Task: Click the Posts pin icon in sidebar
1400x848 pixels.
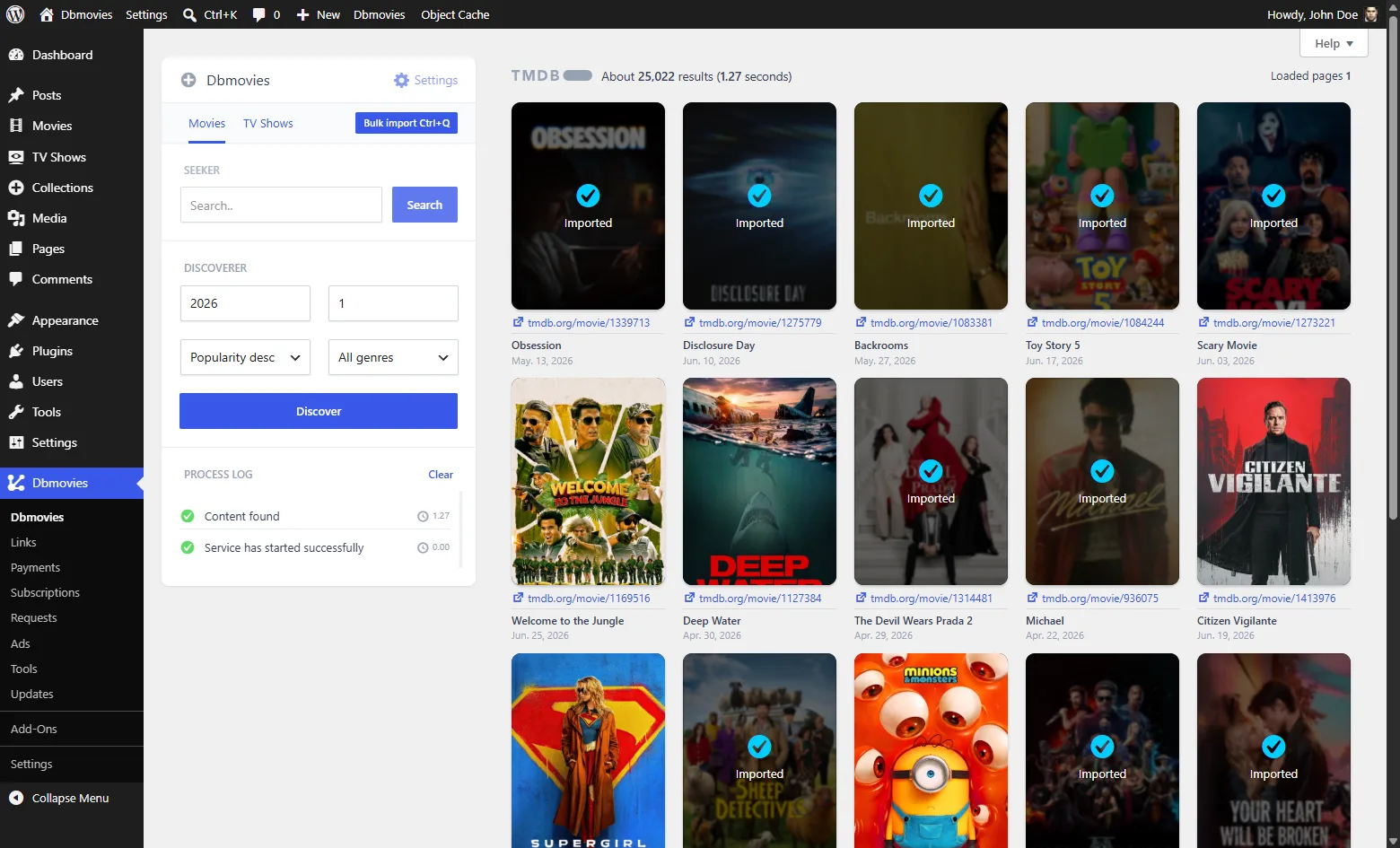Action: (x=16, y=95)
